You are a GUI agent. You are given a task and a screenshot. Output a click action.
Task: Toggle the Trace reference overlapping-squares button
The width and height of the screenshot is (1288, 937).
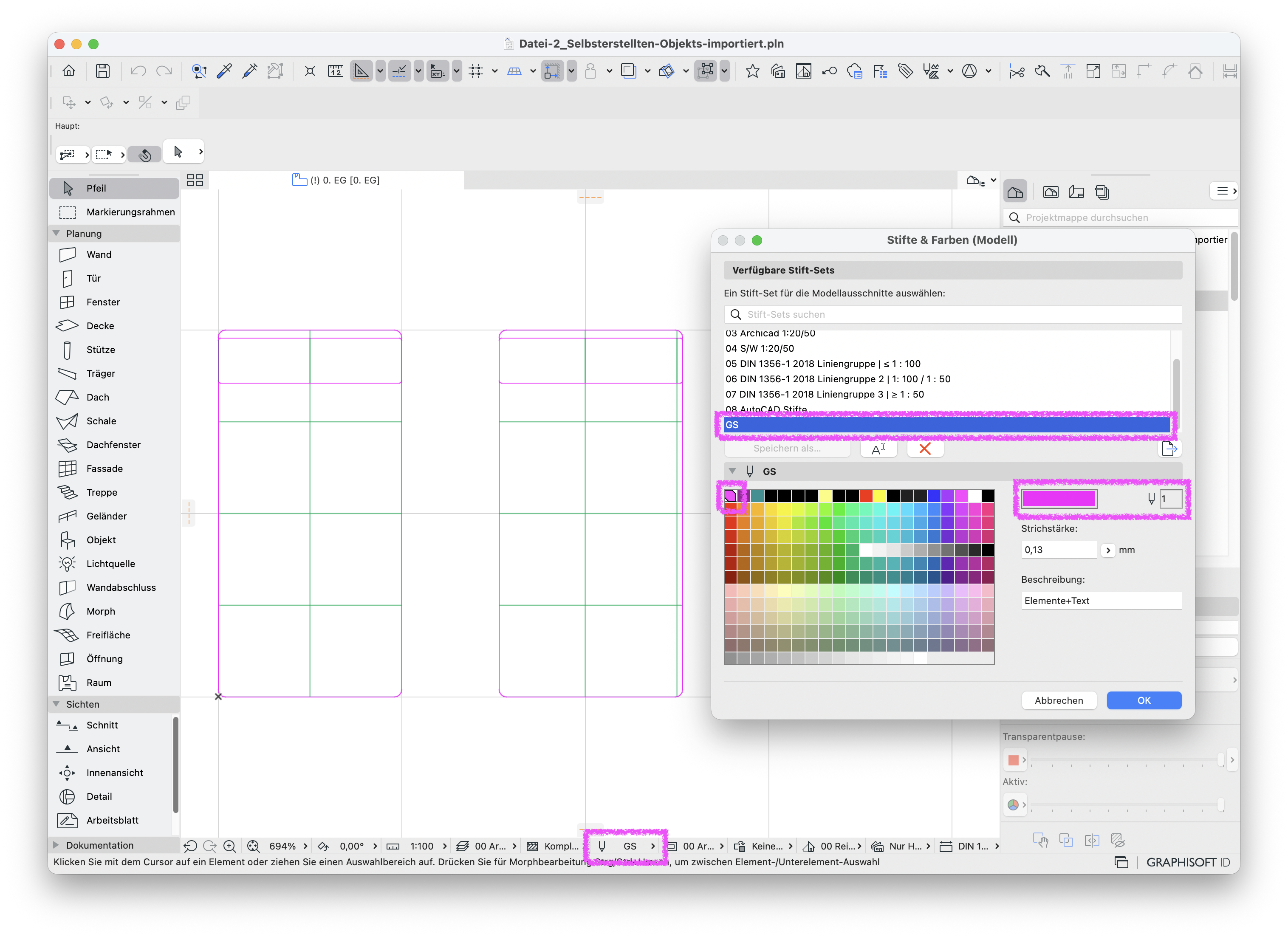coord(628,71)
